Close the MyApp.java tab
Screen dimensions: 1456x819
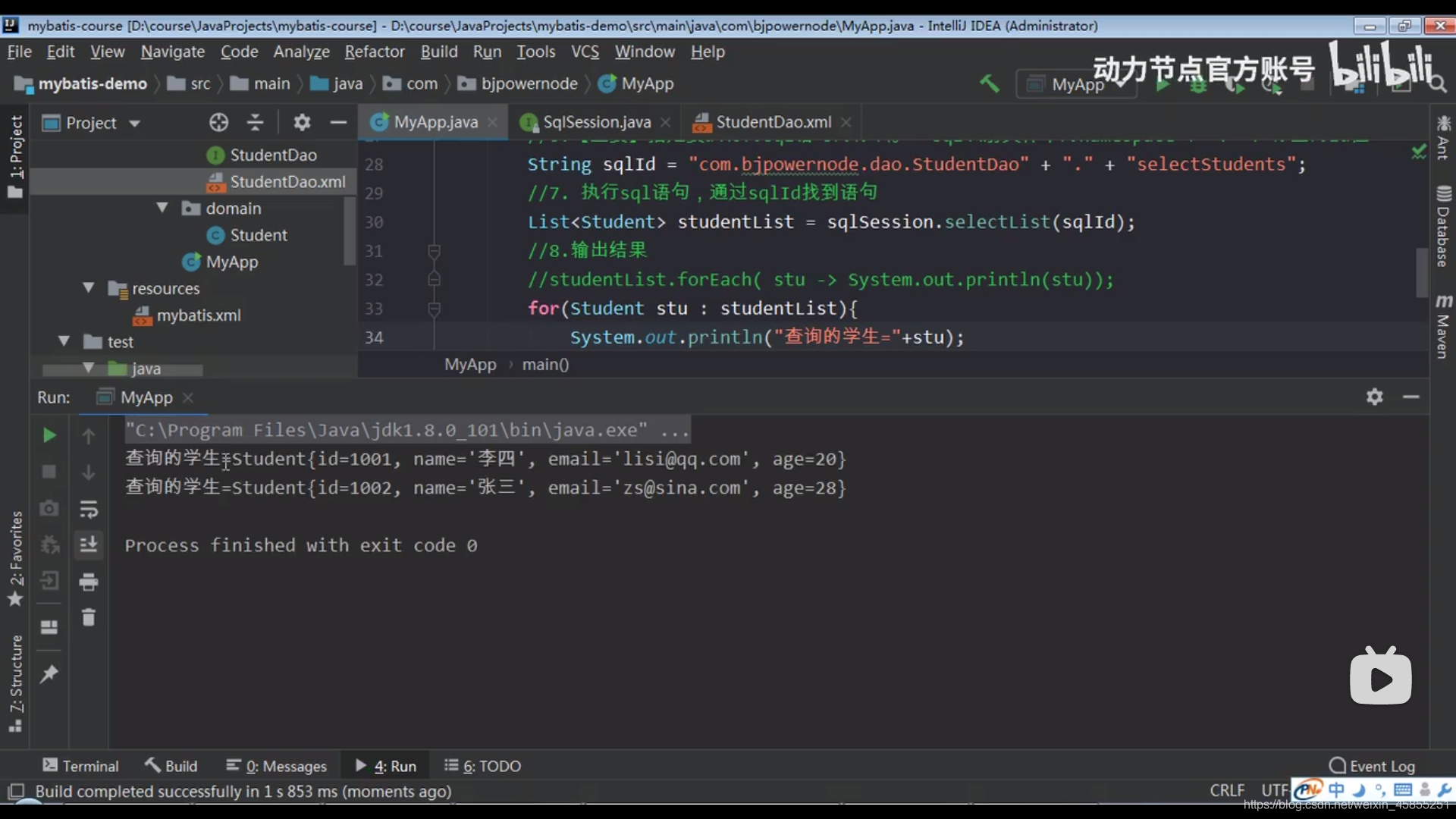point(492,122)
